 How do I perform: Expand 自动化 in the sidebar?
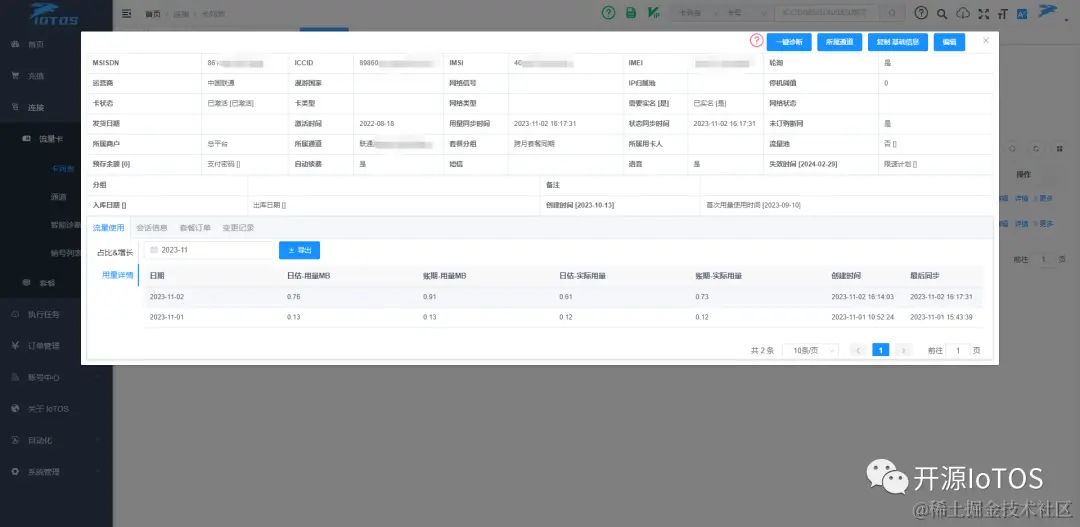tap(40, 440)
